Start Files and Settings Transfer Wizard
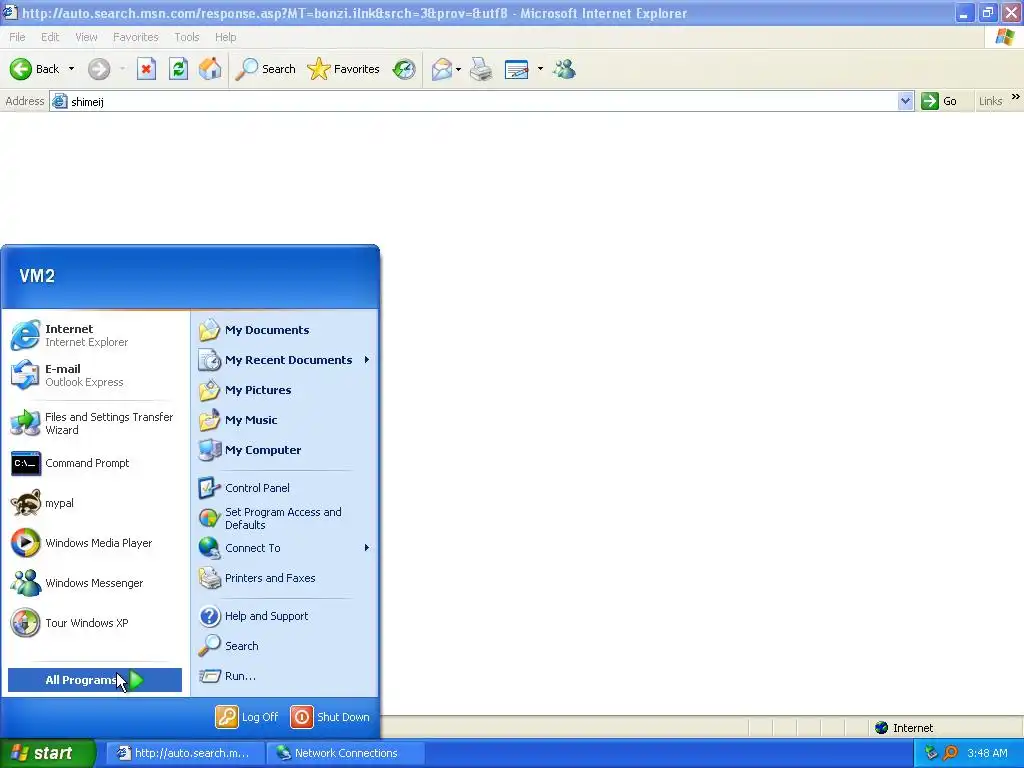This screenshot has width=1024, height=768. (x=95, y=423)
